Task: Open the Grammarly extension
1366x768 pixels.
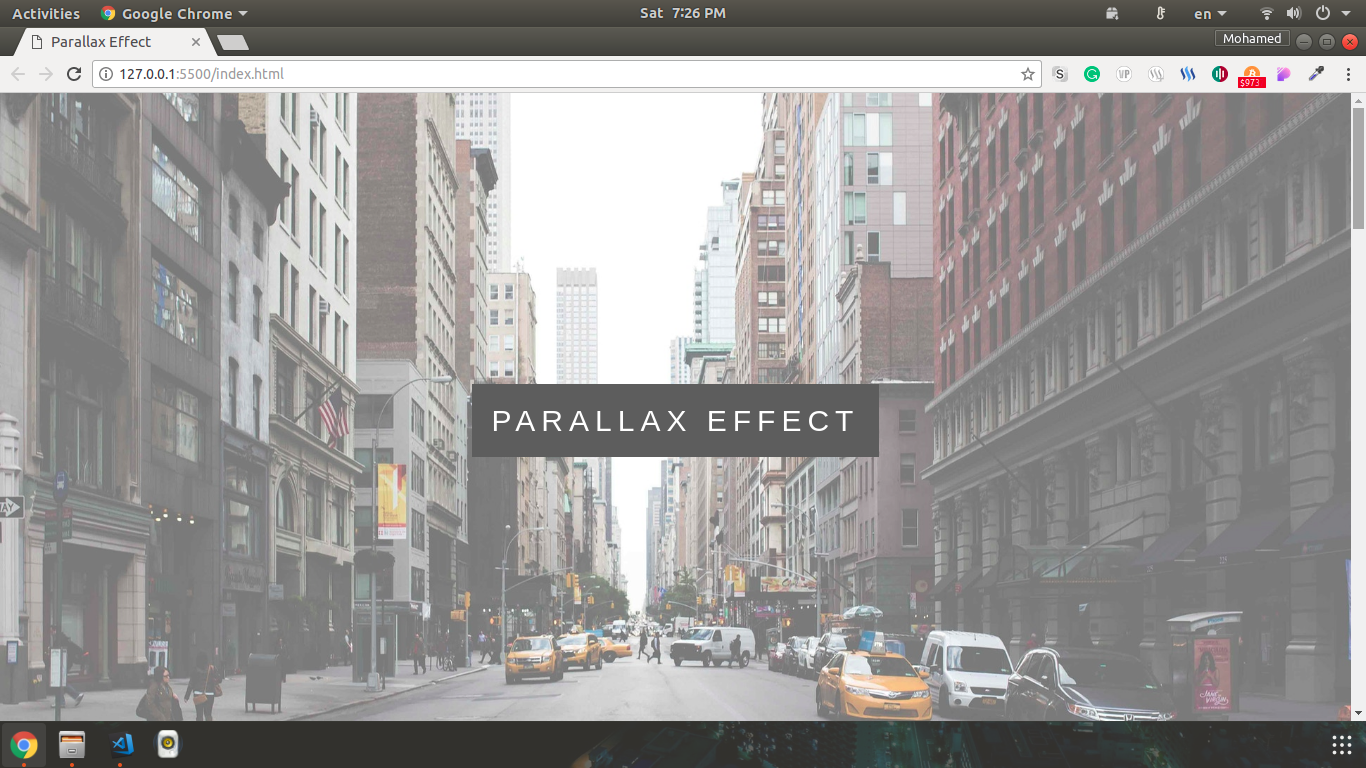Action: (x=1092, y=74)
